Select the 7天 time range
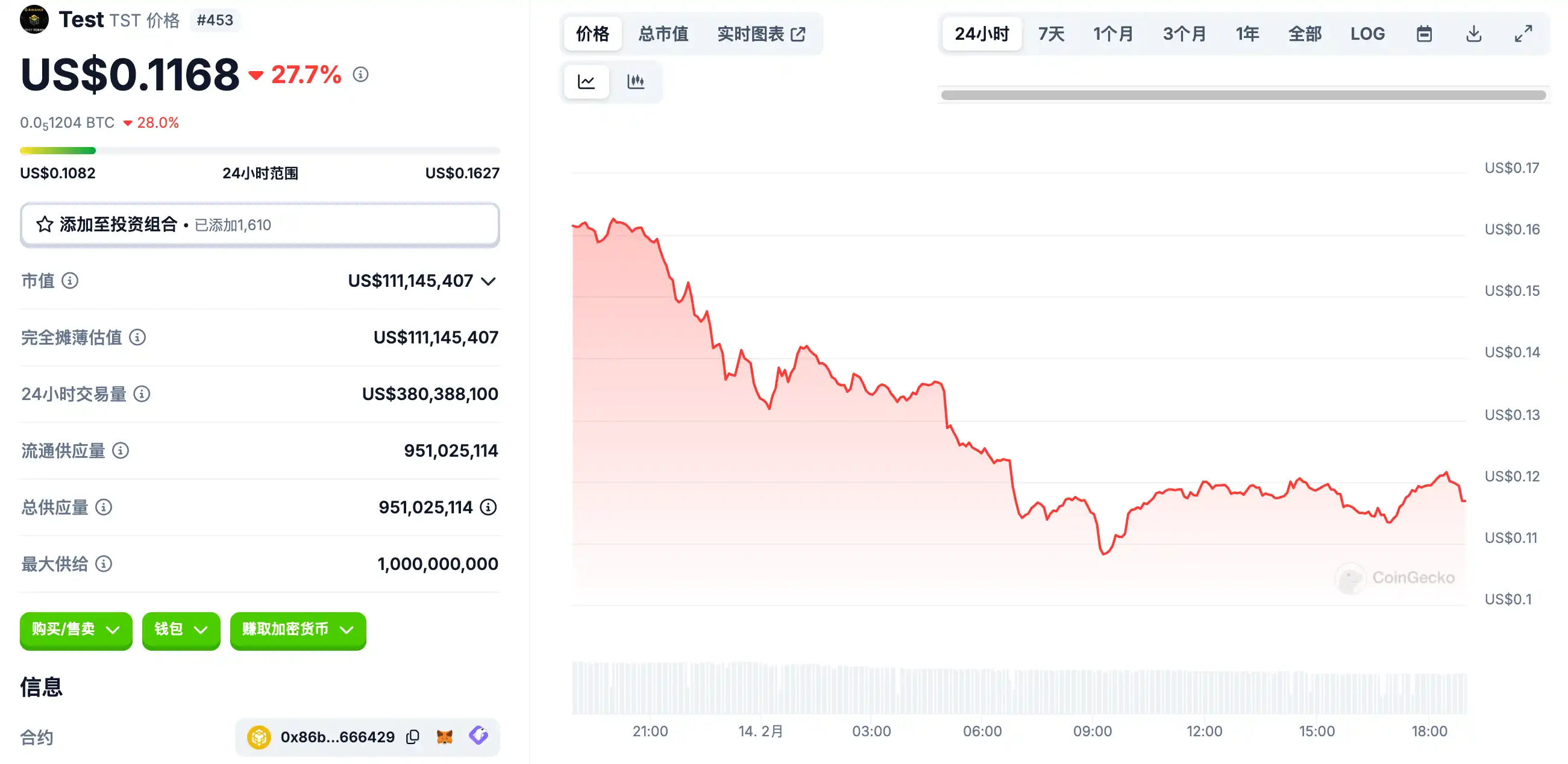 (1051, 34)
